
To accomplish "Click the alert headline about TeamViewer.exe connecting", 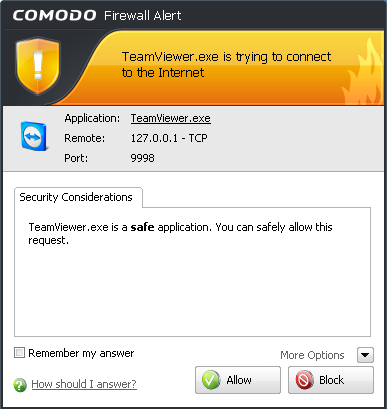I will coord(226,65).
